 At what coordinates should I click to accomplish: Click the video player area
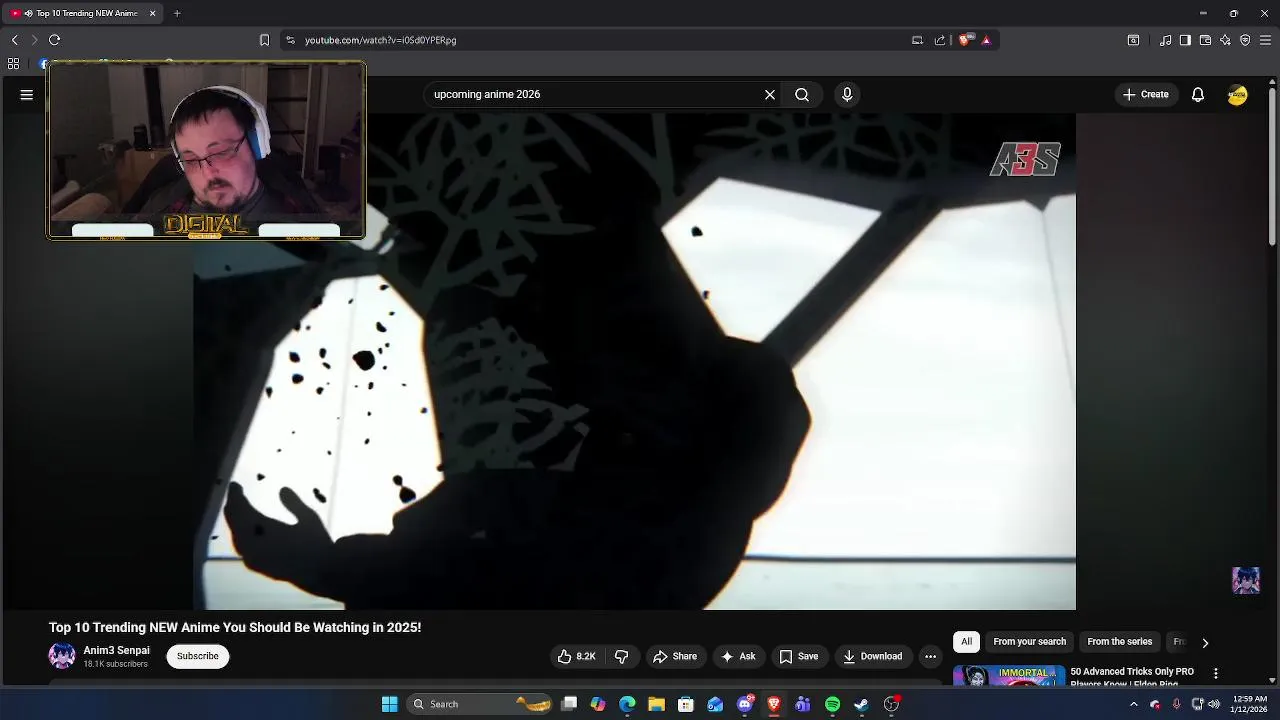coord(634,361)
